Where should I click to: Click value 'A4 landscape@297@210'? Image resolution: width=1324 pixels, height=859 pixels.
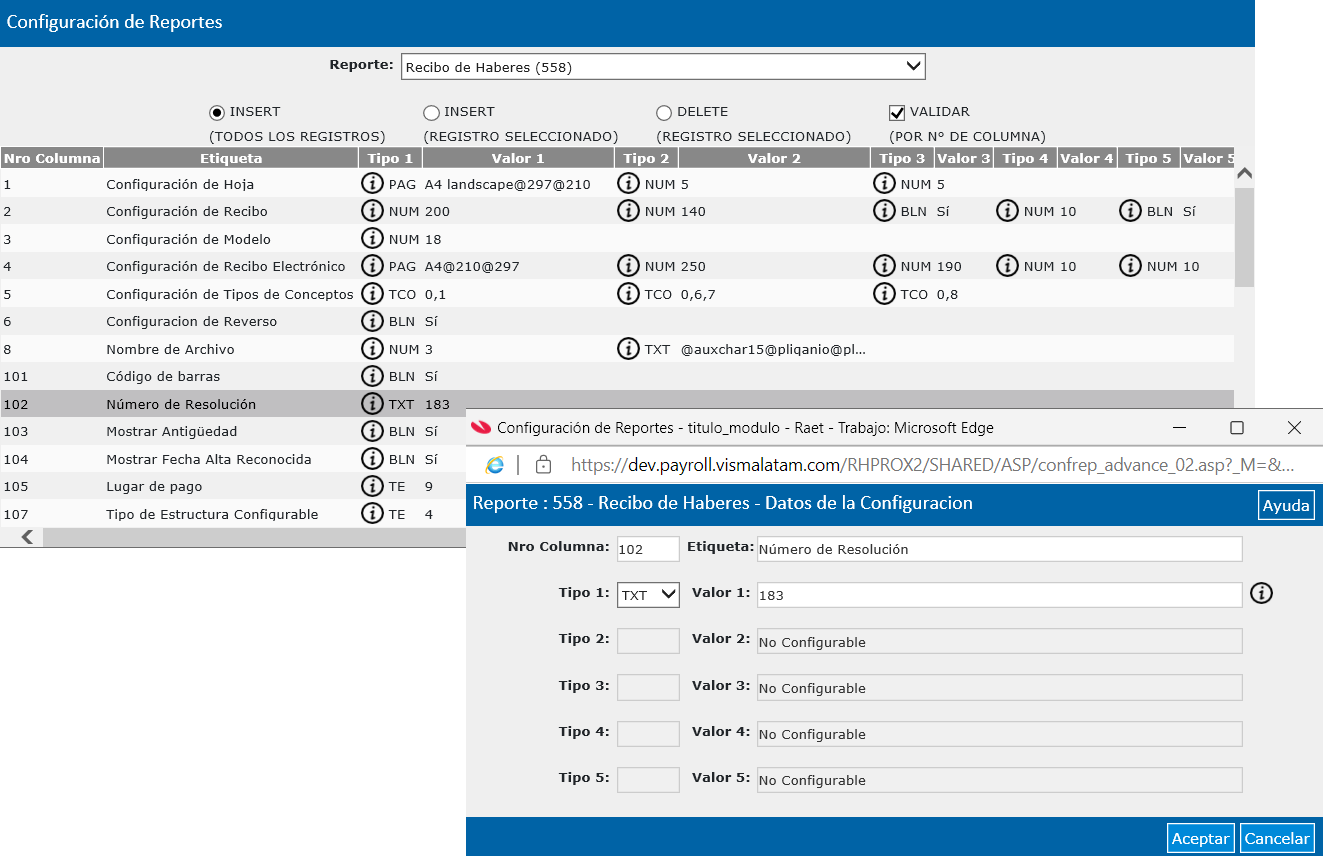pos(508,184)
